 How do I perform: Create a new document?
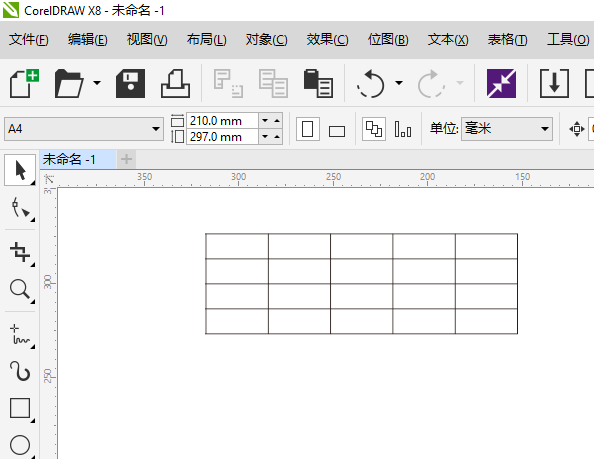click(24, 83)
